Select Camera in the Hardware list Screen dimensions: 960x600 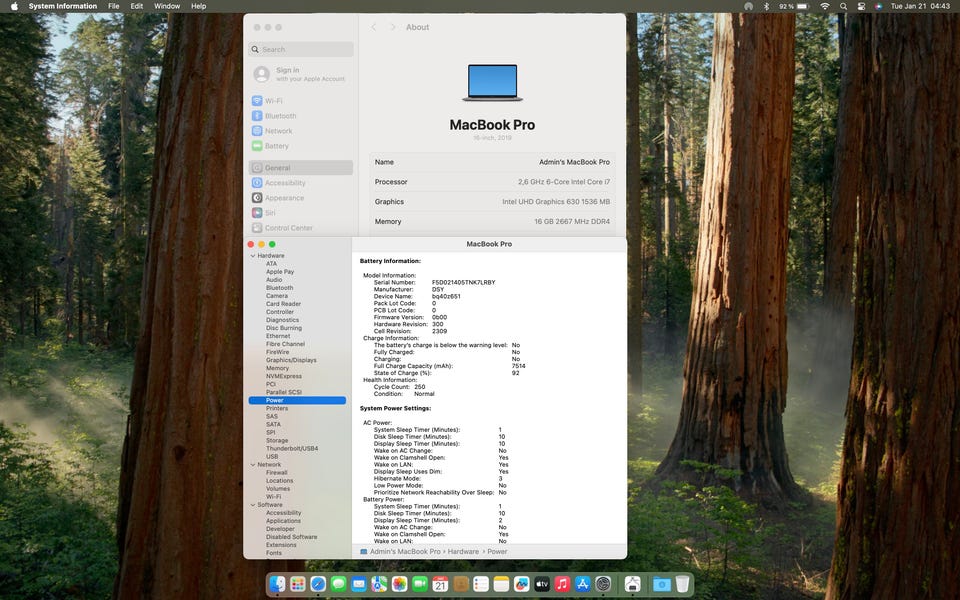coord(277,296)
